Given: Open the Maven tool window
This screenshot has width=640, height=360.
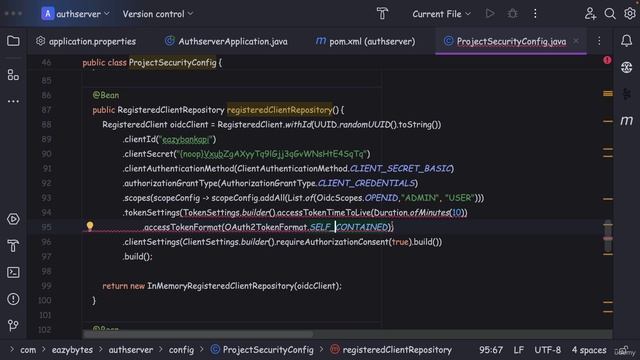Looking at the screenshot, I should 627,120.
